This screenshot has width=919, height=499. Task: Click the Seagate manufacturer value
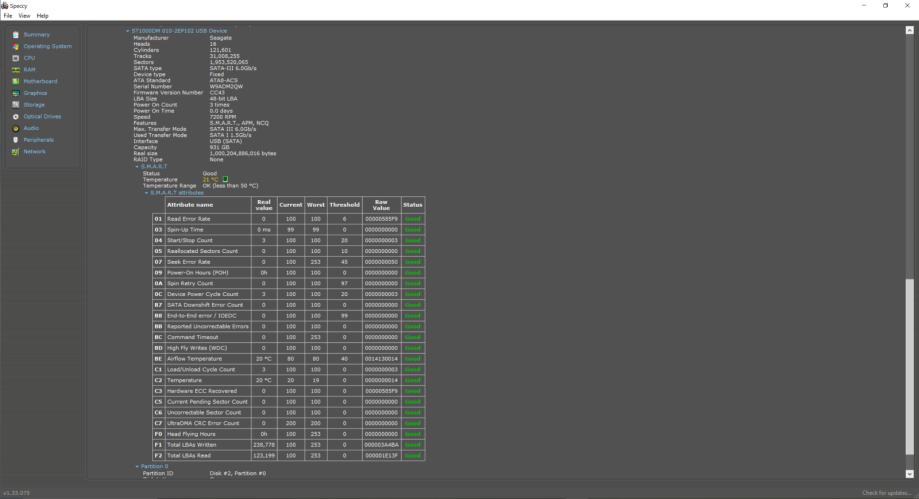click(x=220, y=38)
